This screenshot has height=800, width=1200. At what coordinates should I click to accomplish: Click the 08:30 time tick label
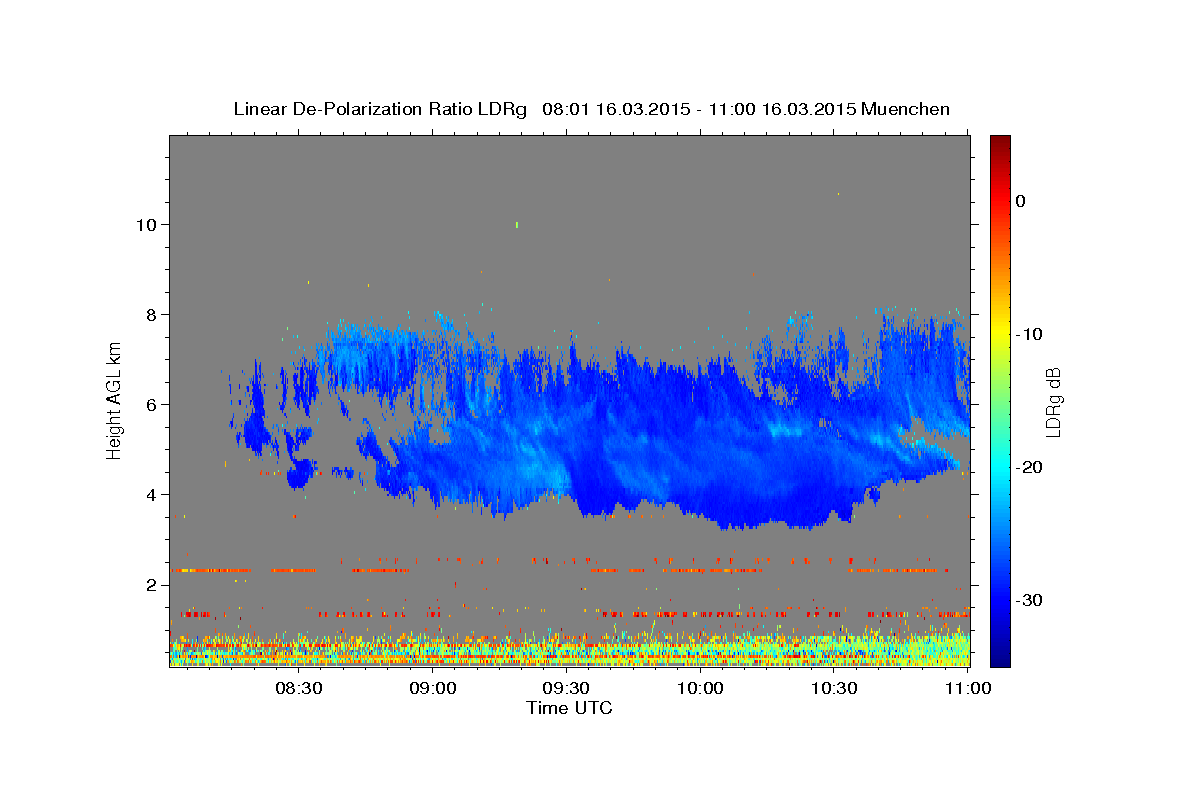point(298,688)
